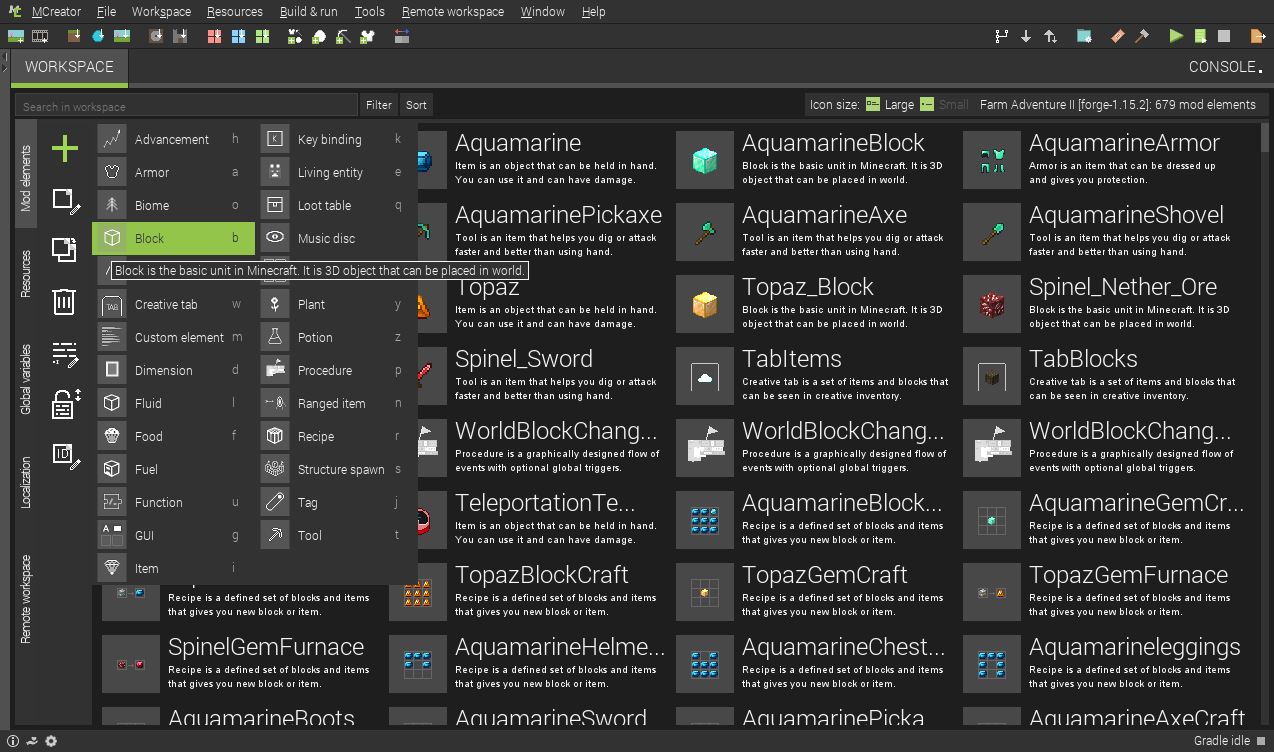Switch to the Localization side tab

[27, 483]
